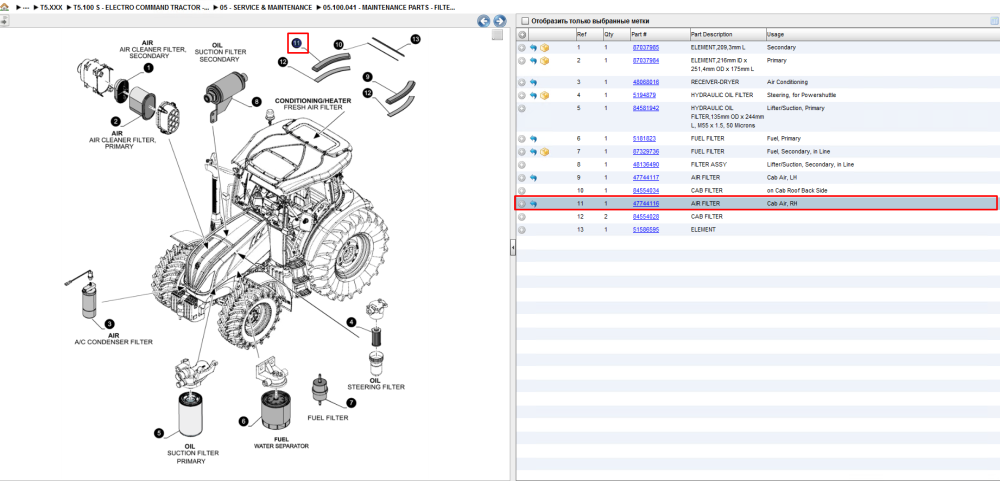Enable 'Отобразить только выбранные метки' checkbox
The width and height of the screenshot is (1000, 481).
click(525, 21)
